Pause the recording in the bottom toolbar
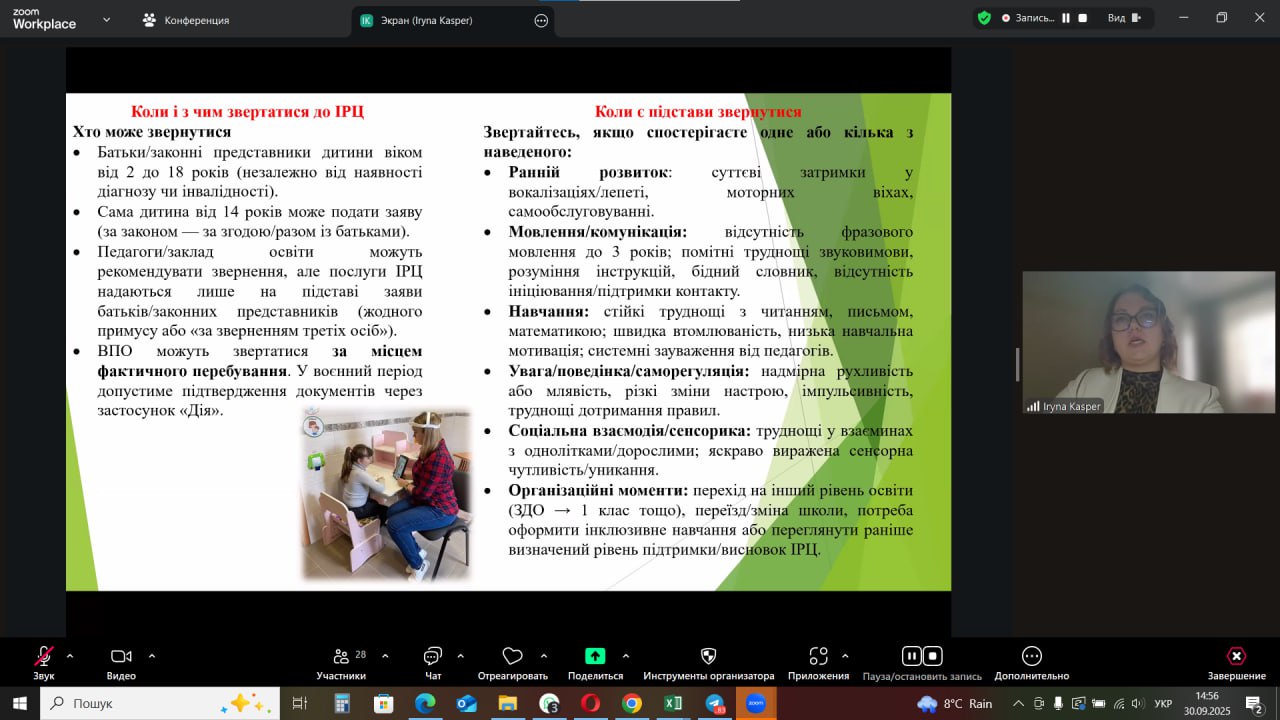Image resolution: width=1280 pixels, height=720 pixels. pyautogui.click(x=911, y=656)
